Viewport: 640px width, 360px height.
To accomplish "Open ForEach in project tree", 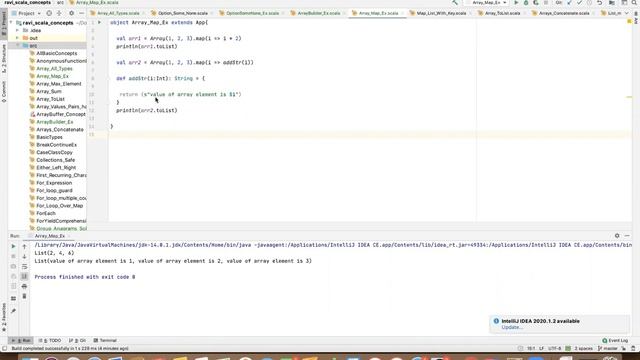I will click(x=46, y=213).
